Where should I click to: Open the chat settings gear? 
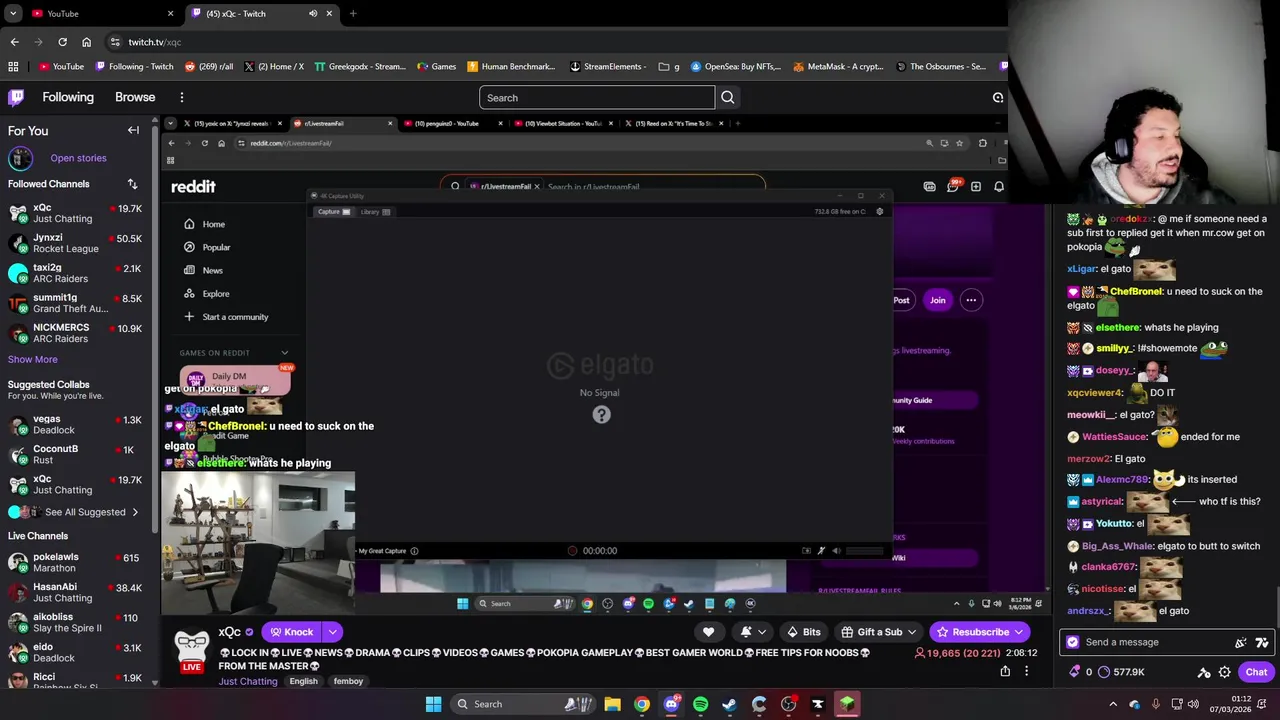[1225, 672]
